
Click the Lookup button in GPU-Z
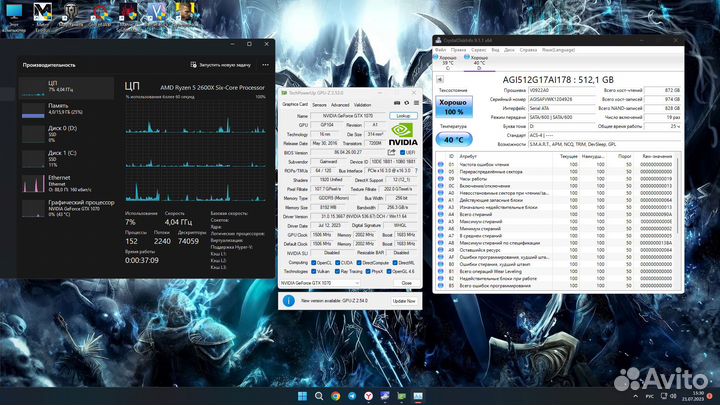point(403,116)
